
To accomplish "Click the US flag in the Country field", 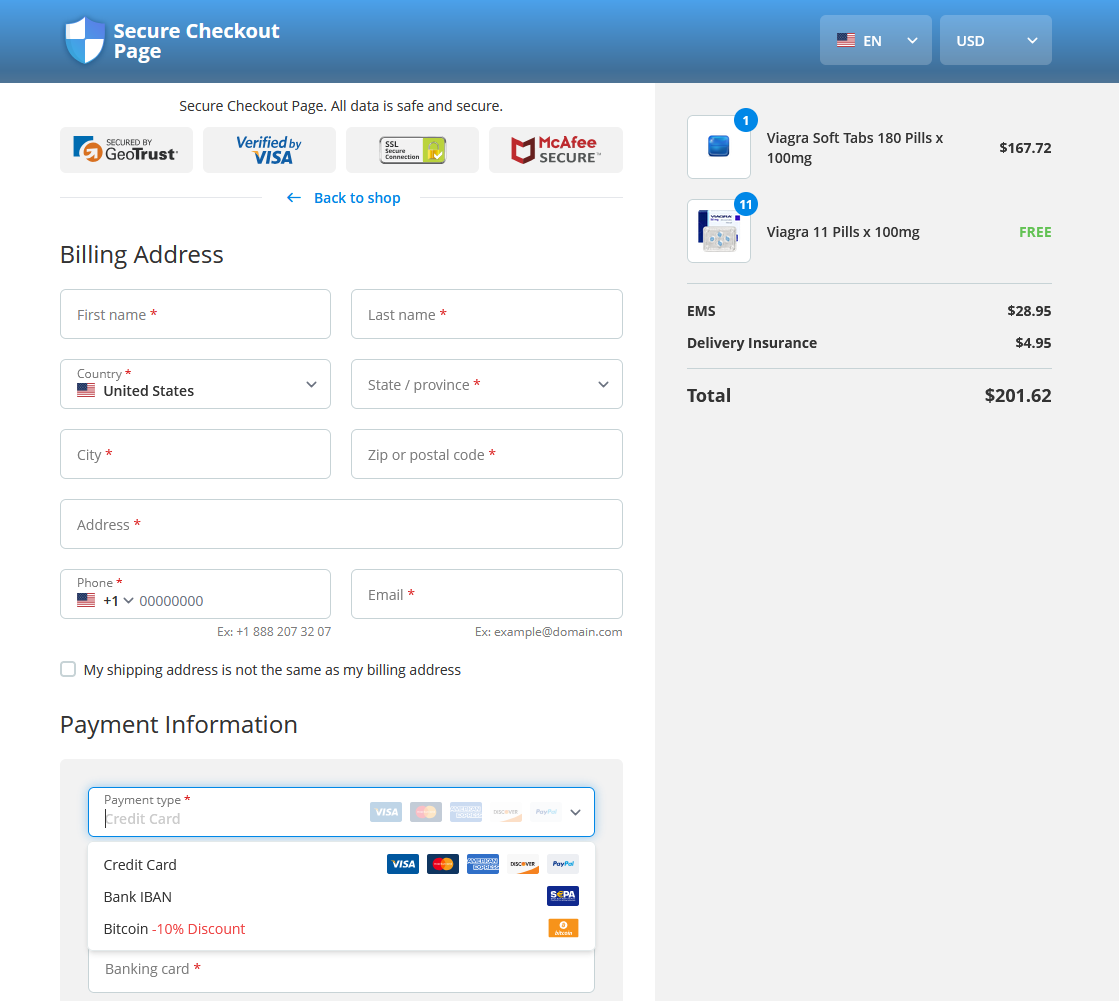I will click(x=86, y=390).
